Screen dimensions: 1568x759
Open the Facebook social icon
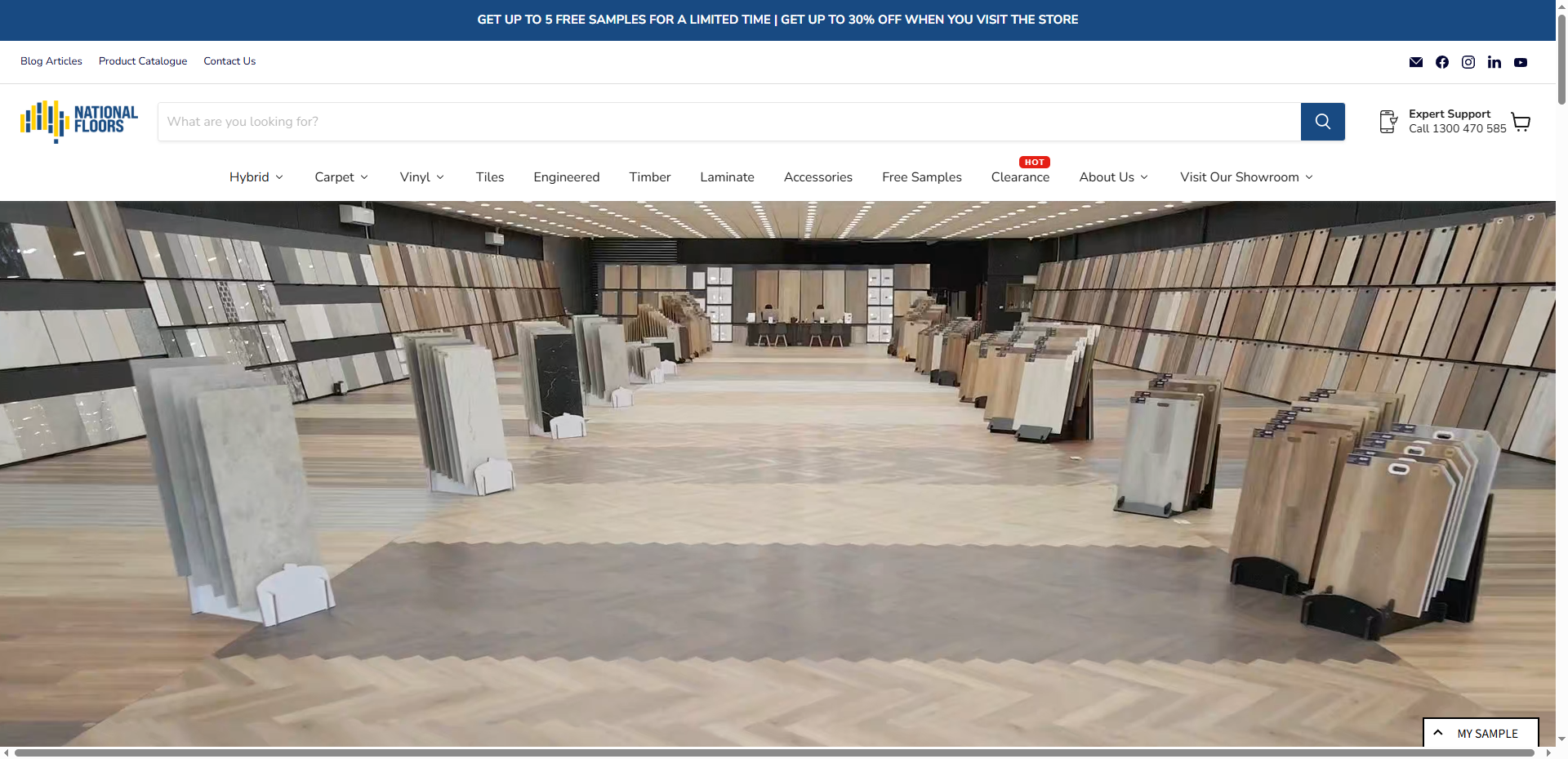coord(1441,62)
